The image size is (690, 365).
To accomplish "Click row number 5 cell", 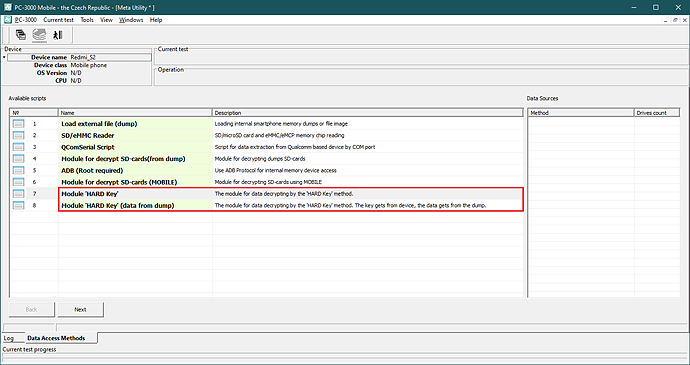I will point(34,170).
